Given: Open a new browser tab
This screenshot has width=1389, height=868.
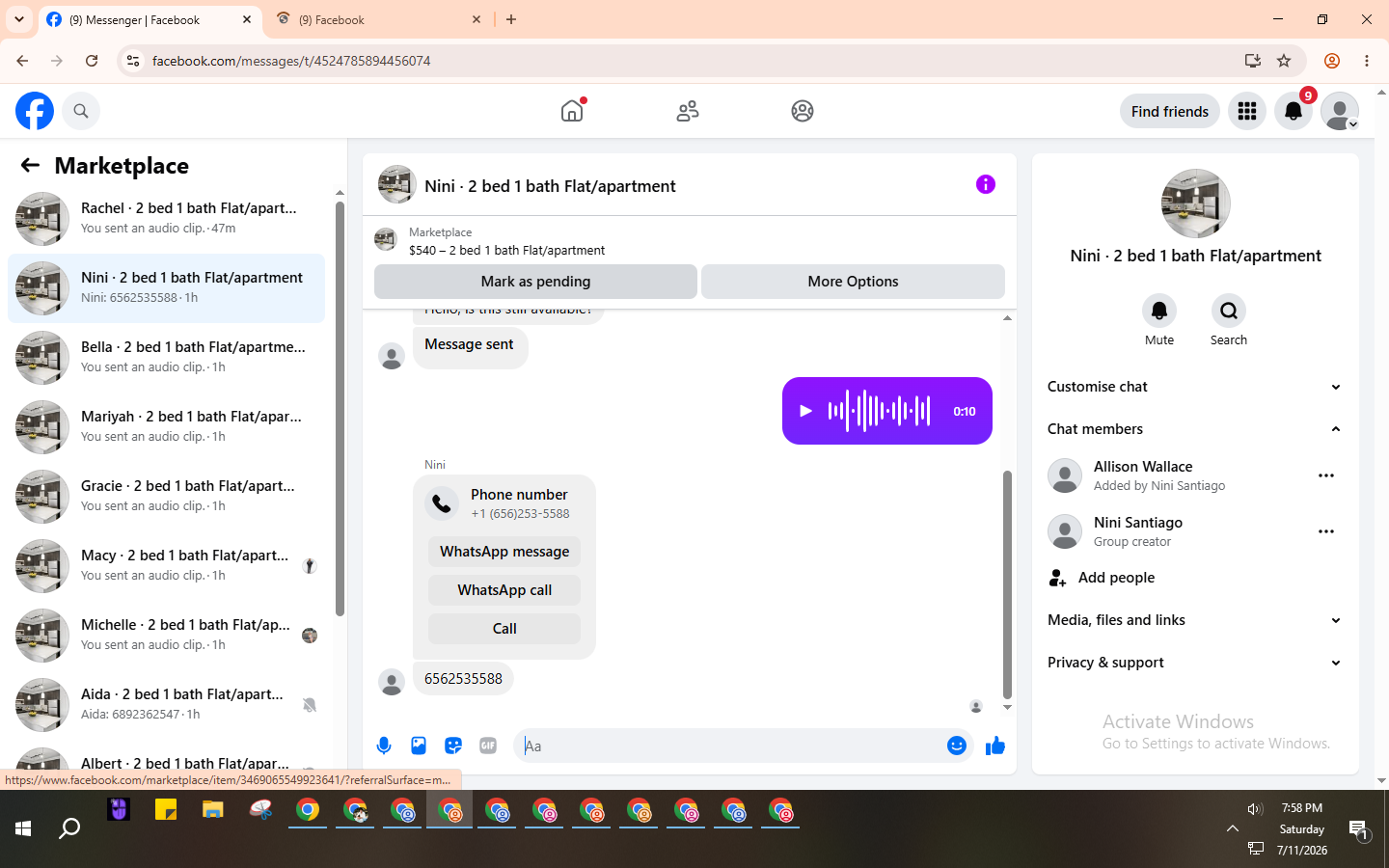Looking at the screenshot, I should (x=511, y=19).
